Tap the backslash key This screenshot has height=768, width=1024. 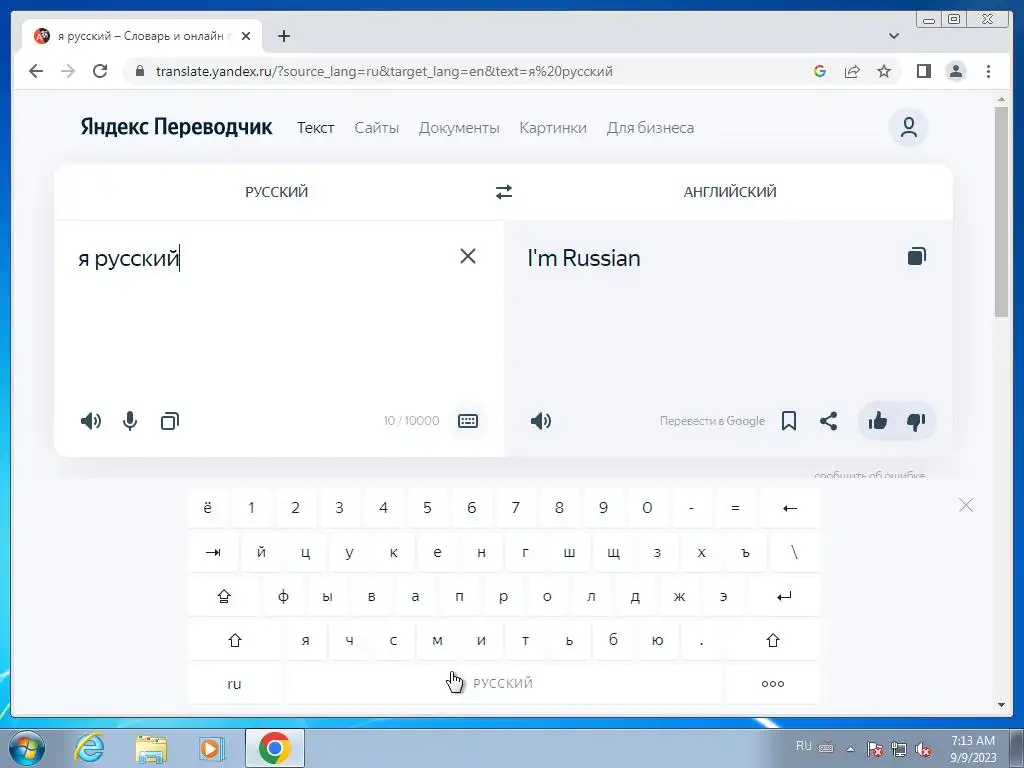coord(794,552)
